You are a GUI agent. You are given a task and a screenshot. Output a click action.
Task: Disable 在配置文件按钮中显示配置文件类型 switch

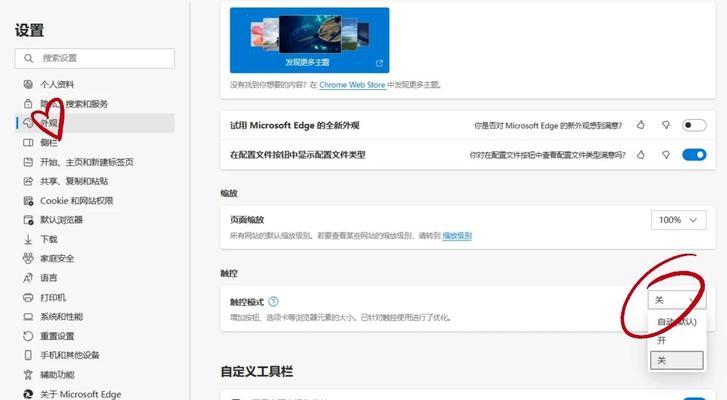click(694, 154)
